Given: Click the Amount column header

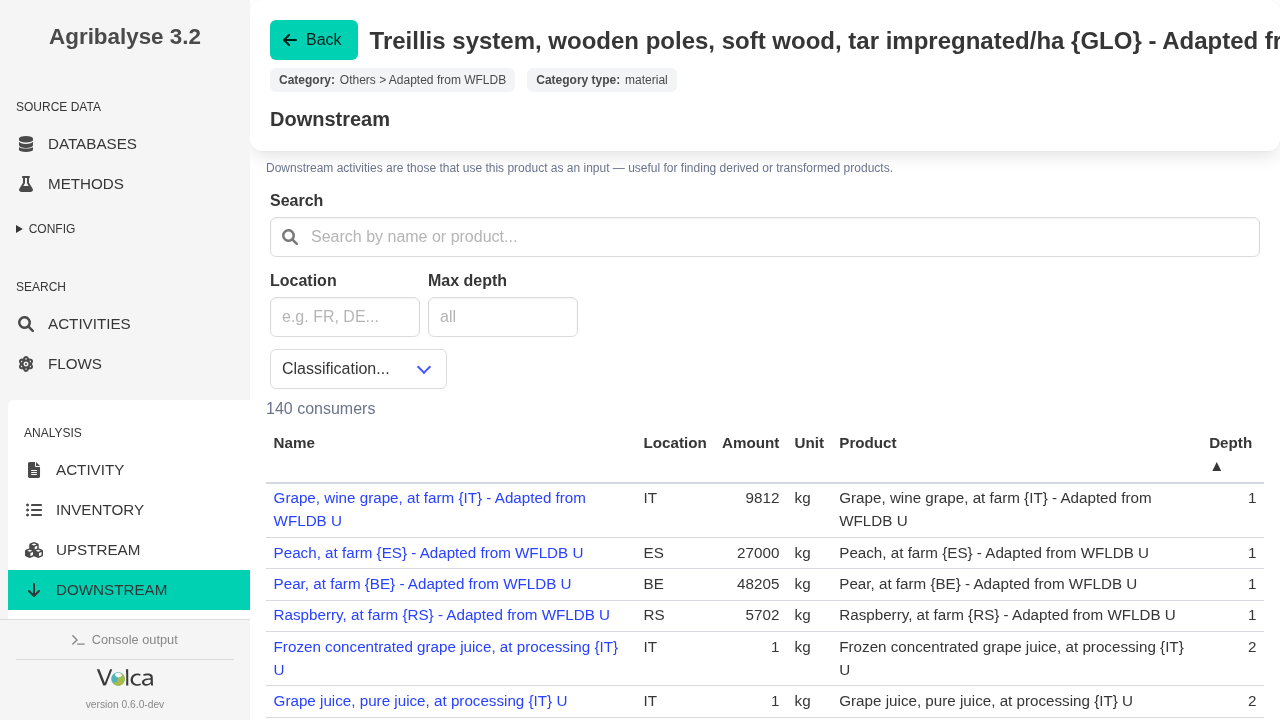Looking at the screenshot, I should point(750,443).
